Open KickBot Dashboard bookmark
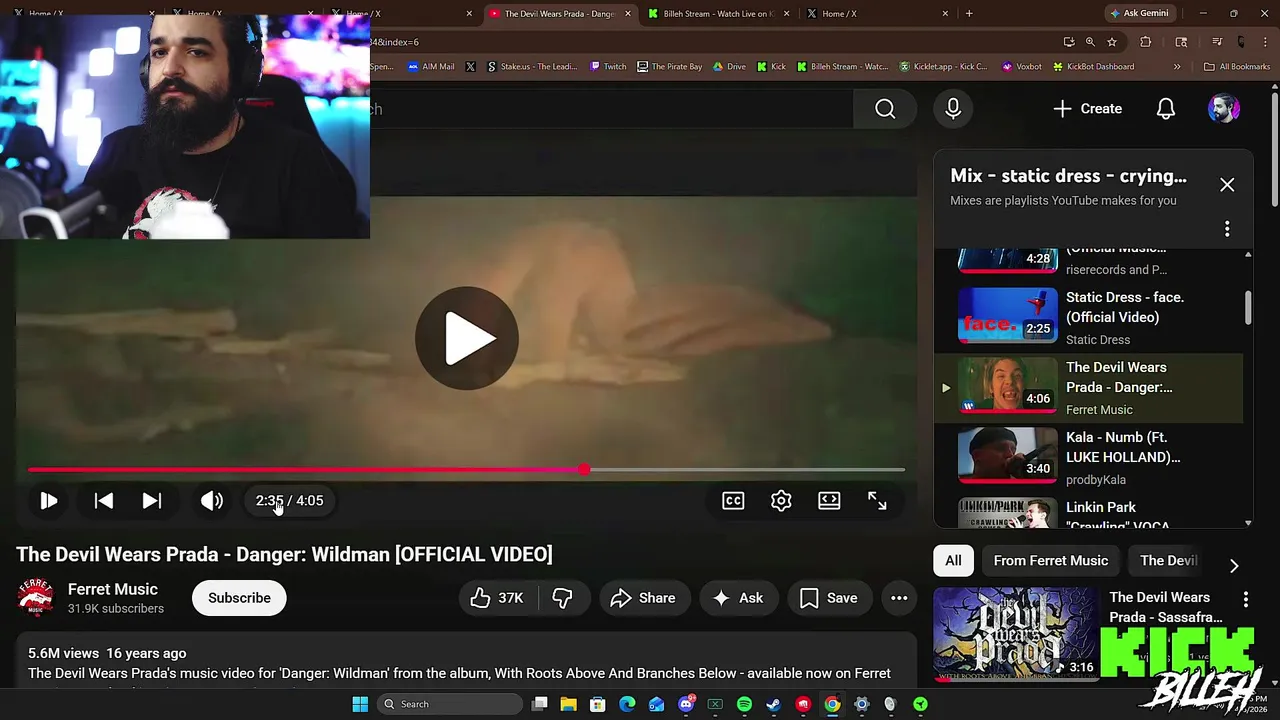Image resolution: width=1280 pixels, height=720 pixels. point(1092,67)
